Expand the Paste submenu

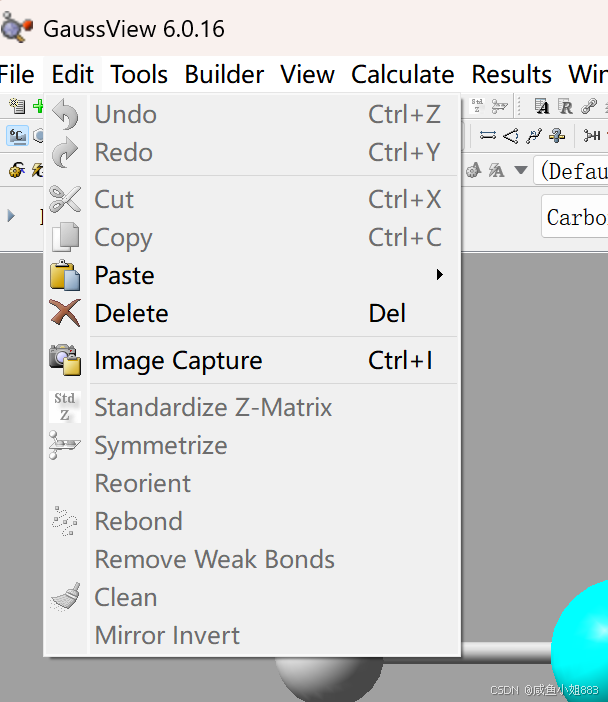click(253, 275)
